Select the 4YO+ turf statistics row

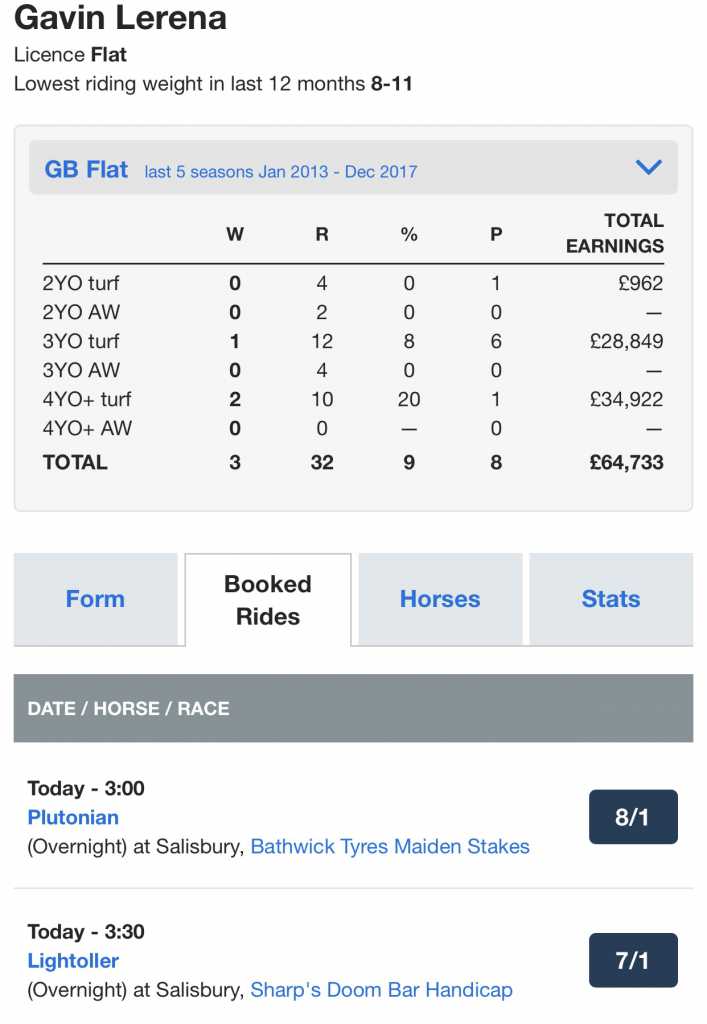click(x=87, y=399)
